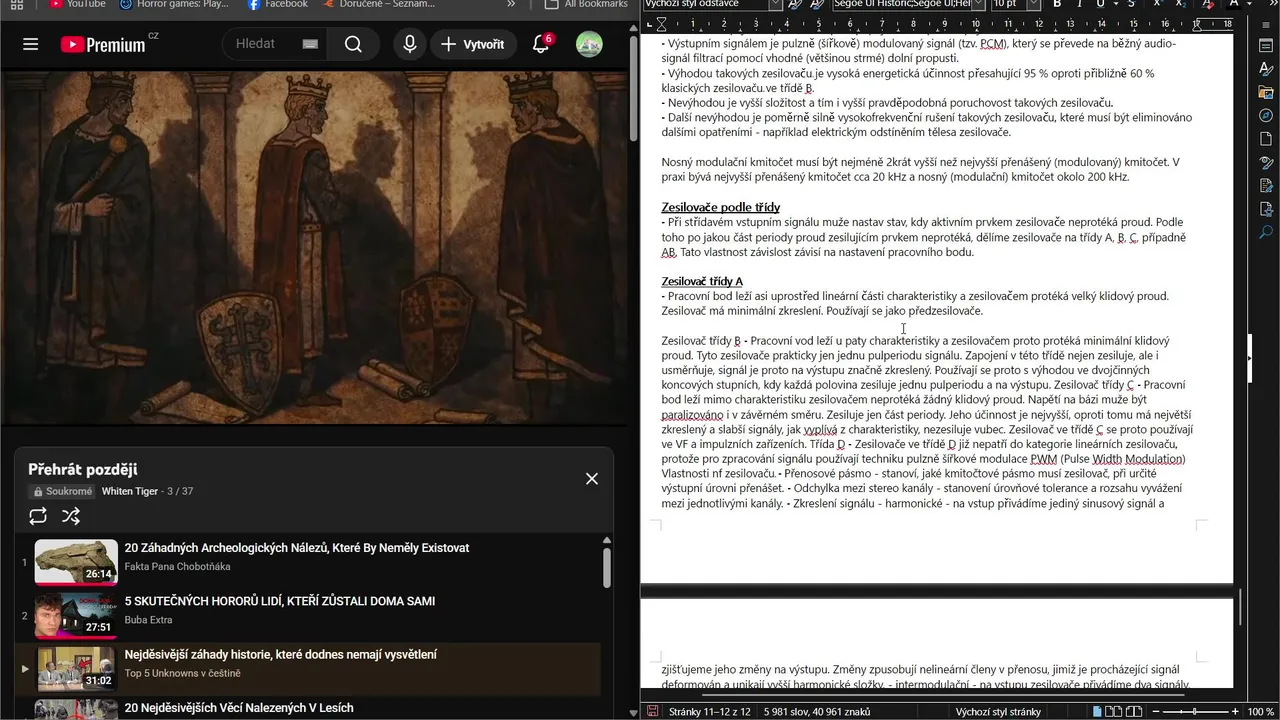1280x720 pixels.
Task: Activate voice search microphone on YouTube
Action: click(x=410, y=44)
